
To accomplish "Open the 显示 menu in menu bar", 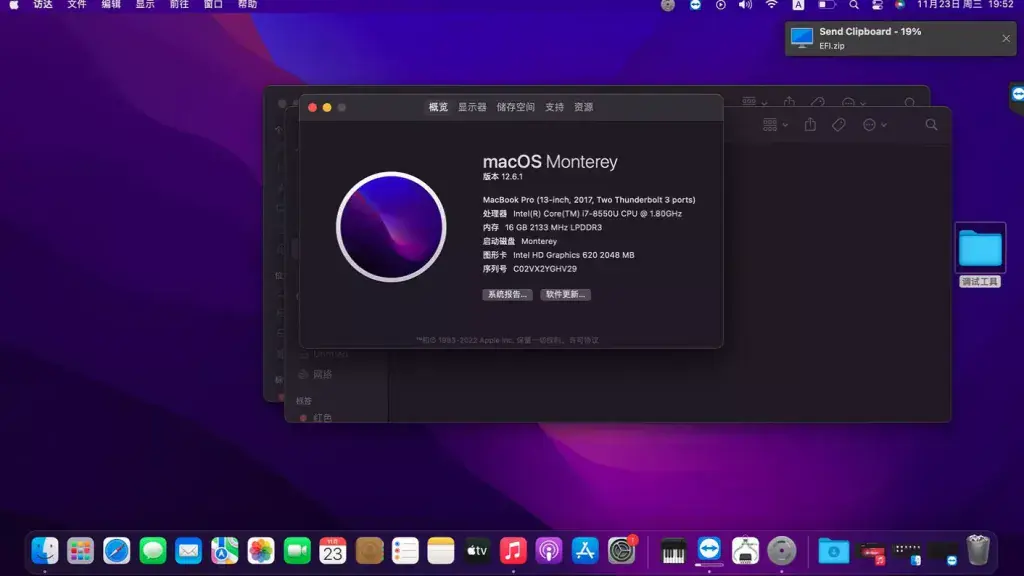I will click(145, 5).
